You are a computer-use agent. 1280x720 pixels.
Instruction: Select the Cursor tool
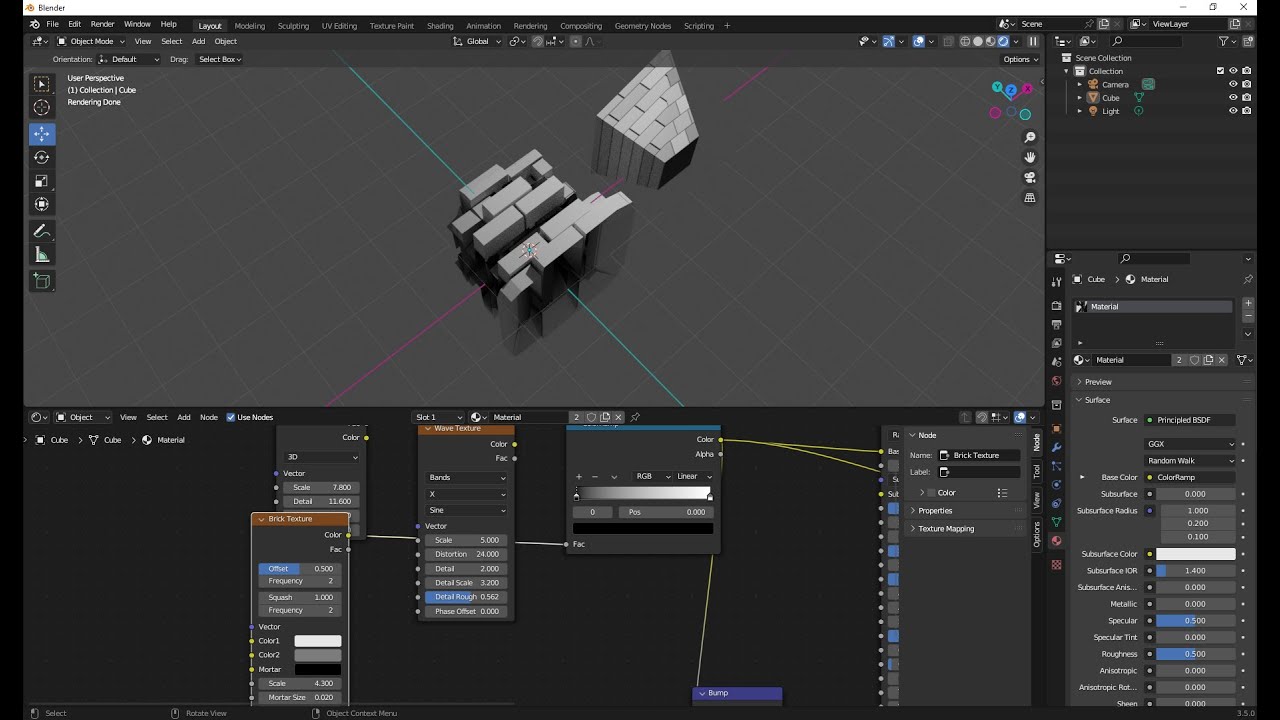(x=41, y=108)
